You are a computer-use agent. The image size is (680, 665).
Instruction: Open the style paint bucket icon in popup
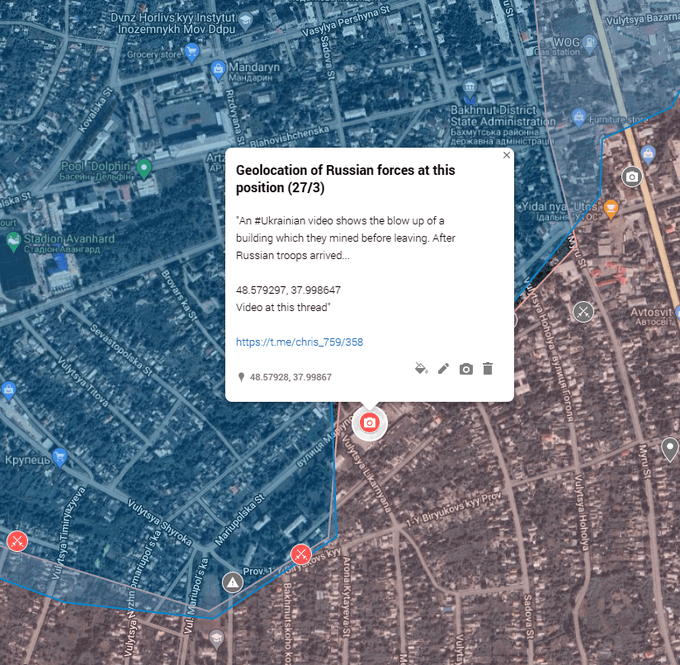coord(421,369)
